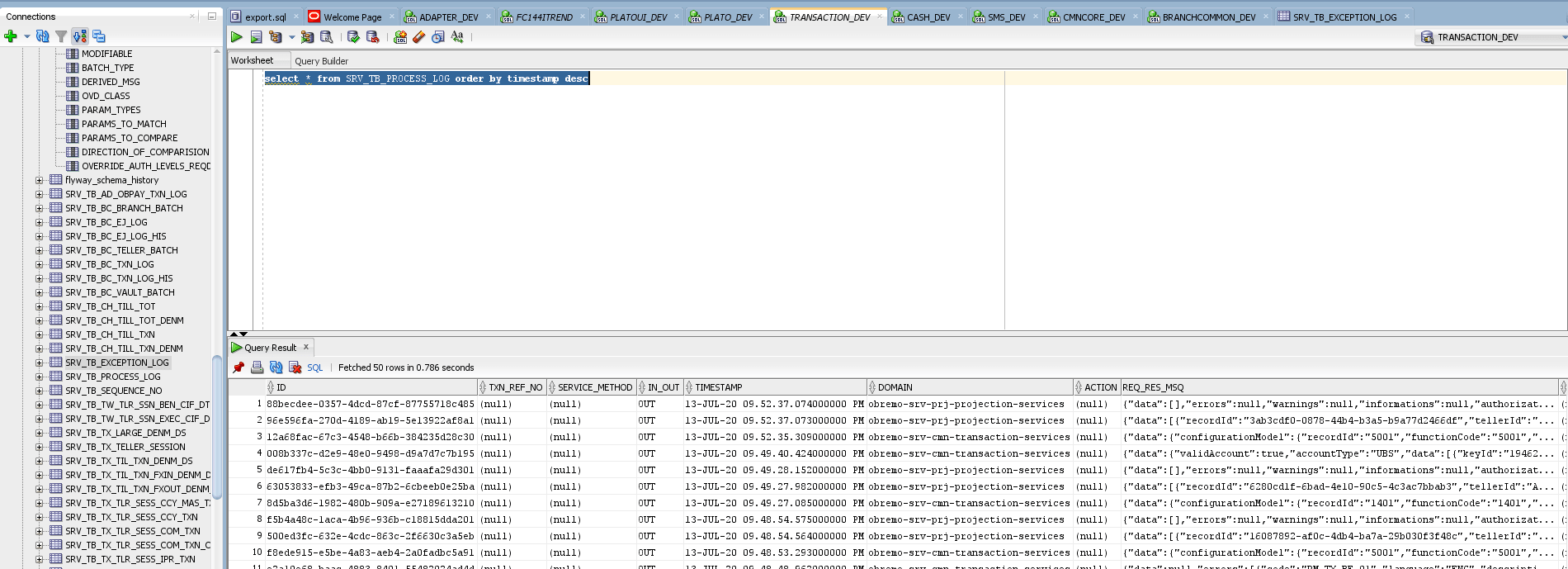
Task: Sort by the TIMESTAMP column header
Action: coord(776,387)
